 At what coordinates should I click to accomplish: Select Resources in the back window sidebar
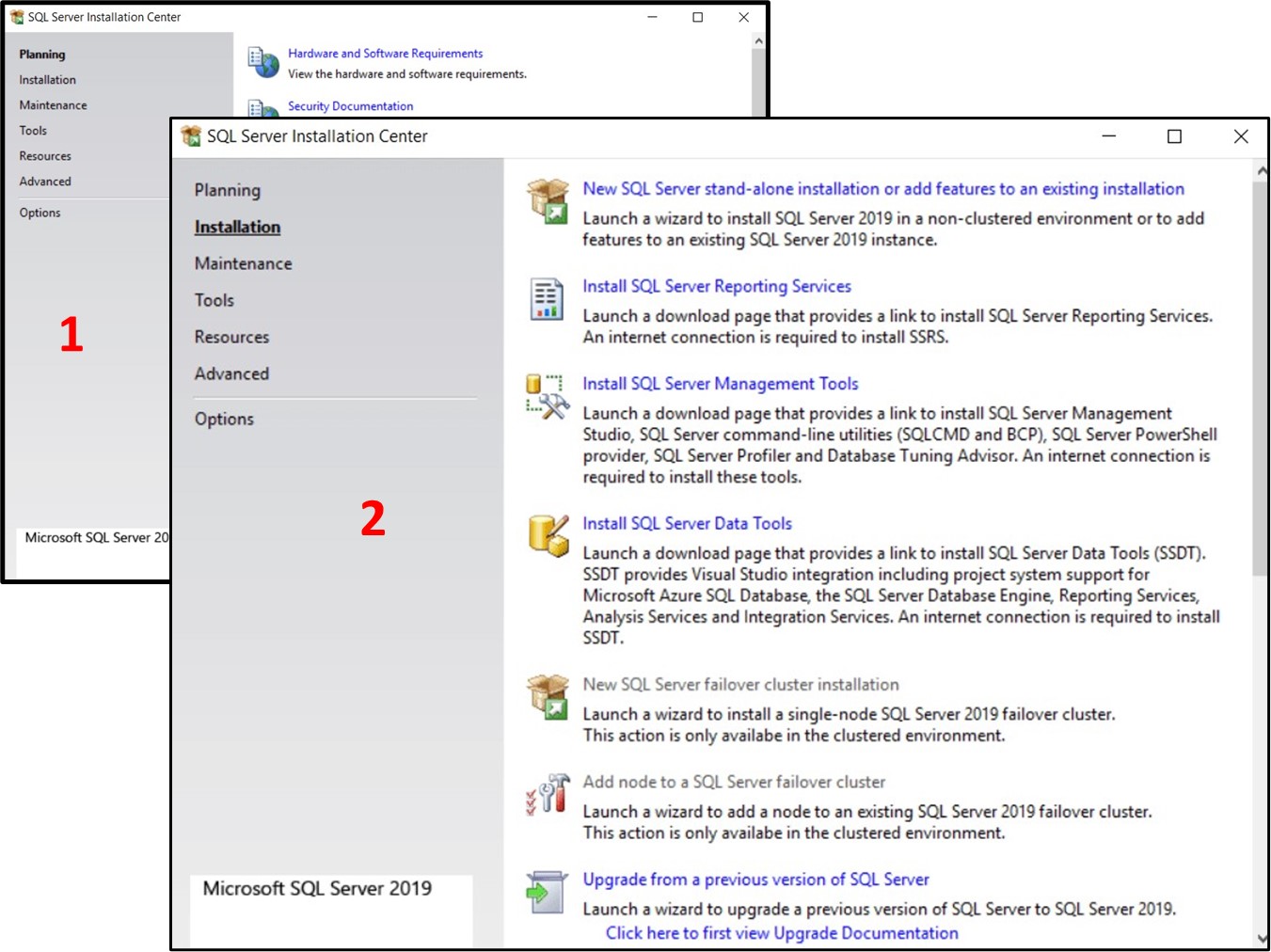(45, 156)
